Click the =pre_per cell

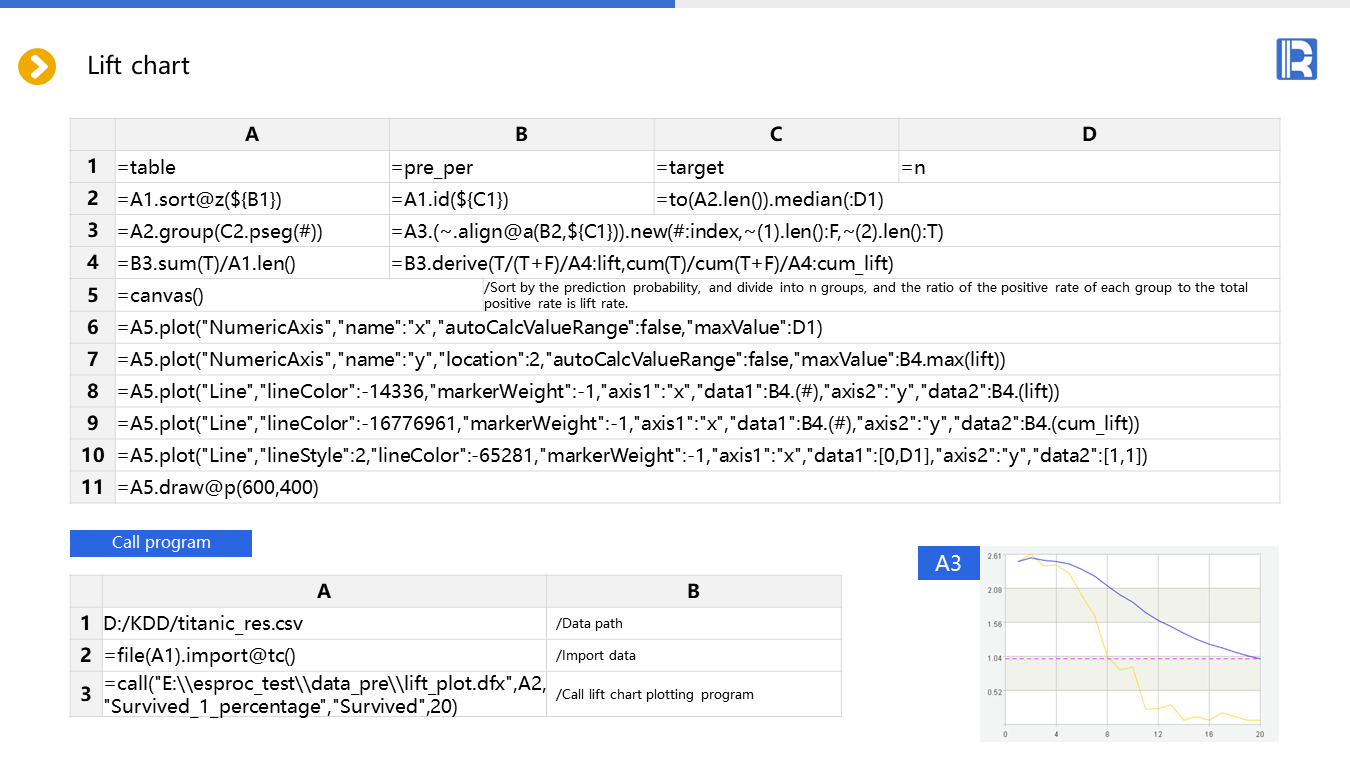[521, 167]
